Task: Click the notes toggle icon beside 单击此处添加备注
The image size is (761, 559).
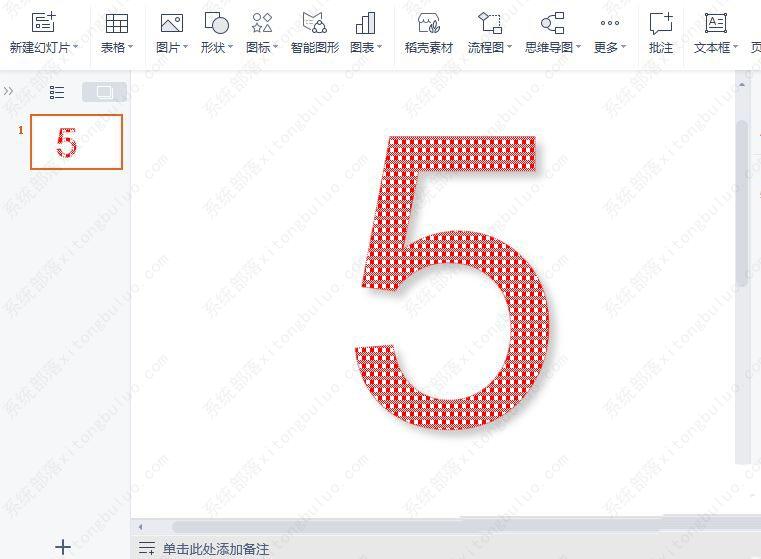Action: [147, 548]
